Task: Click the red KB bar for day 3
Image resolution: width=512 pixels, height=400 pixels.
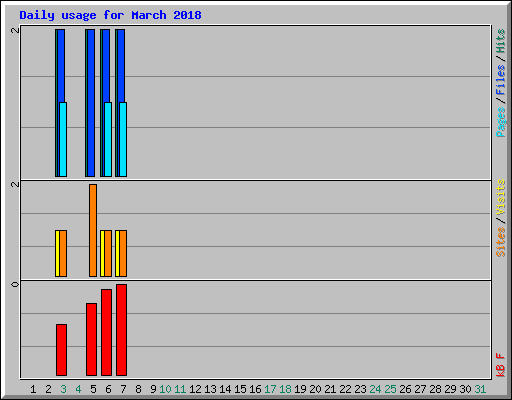Action: (61, 350)
